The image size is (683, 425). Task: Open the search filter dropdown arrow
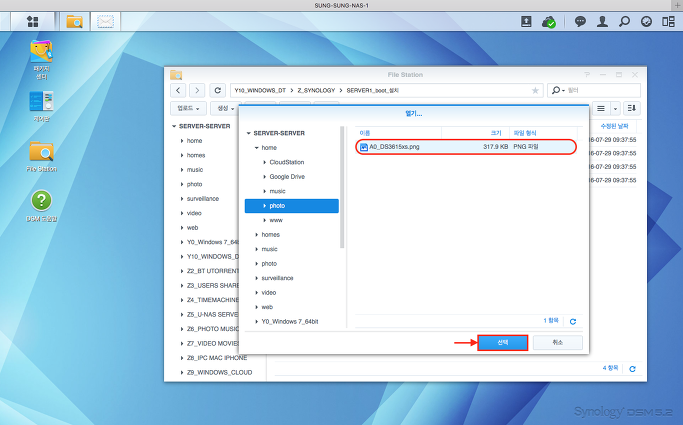click(563, 91)
